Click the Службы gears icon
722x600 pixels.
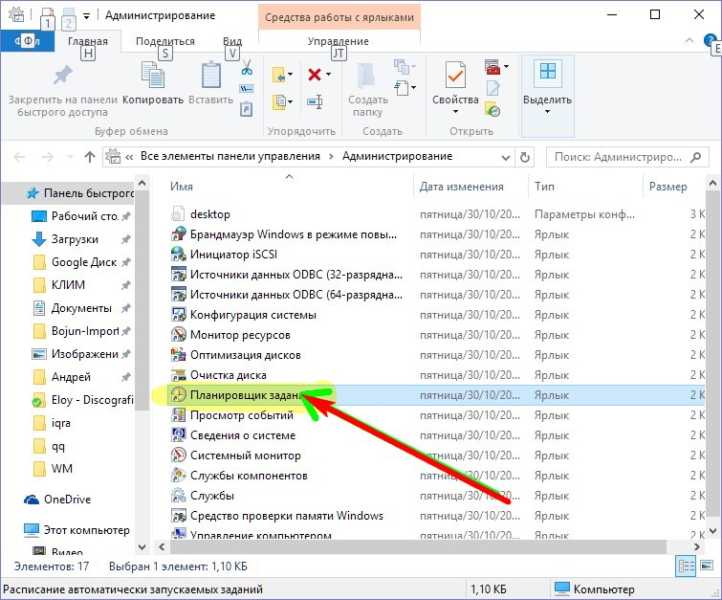pyautogui.click(x=178, y=495)
